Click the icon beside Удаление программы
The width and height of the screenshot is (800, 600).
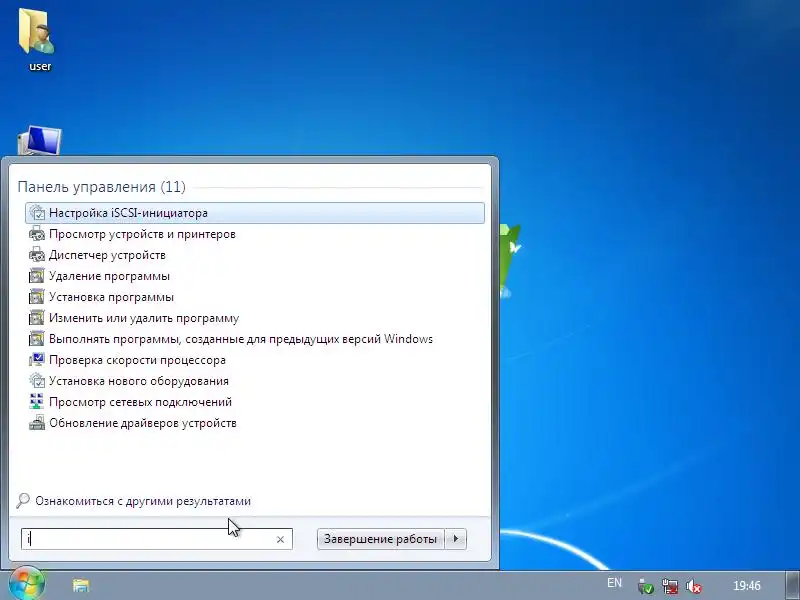[x=37, y=276]
